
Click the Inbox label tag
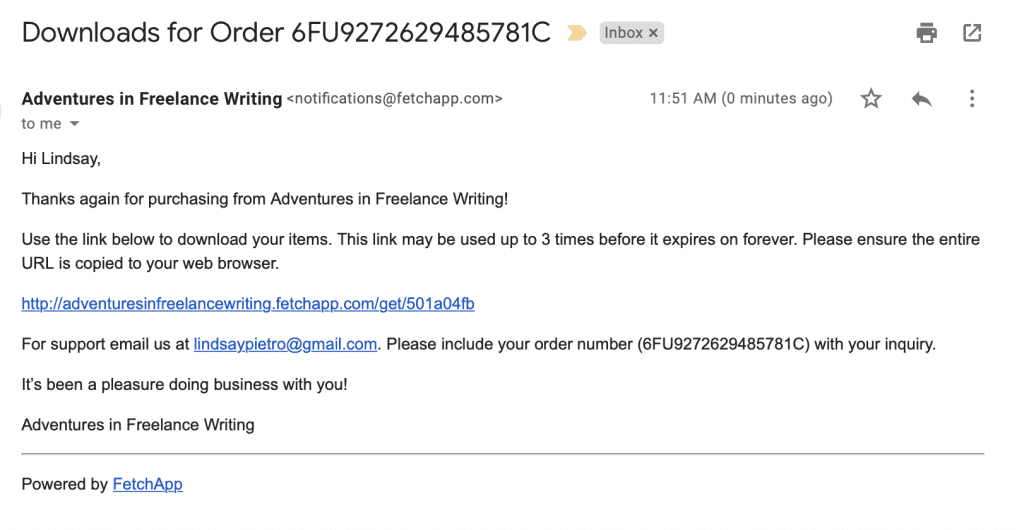[x=623, y=33]
